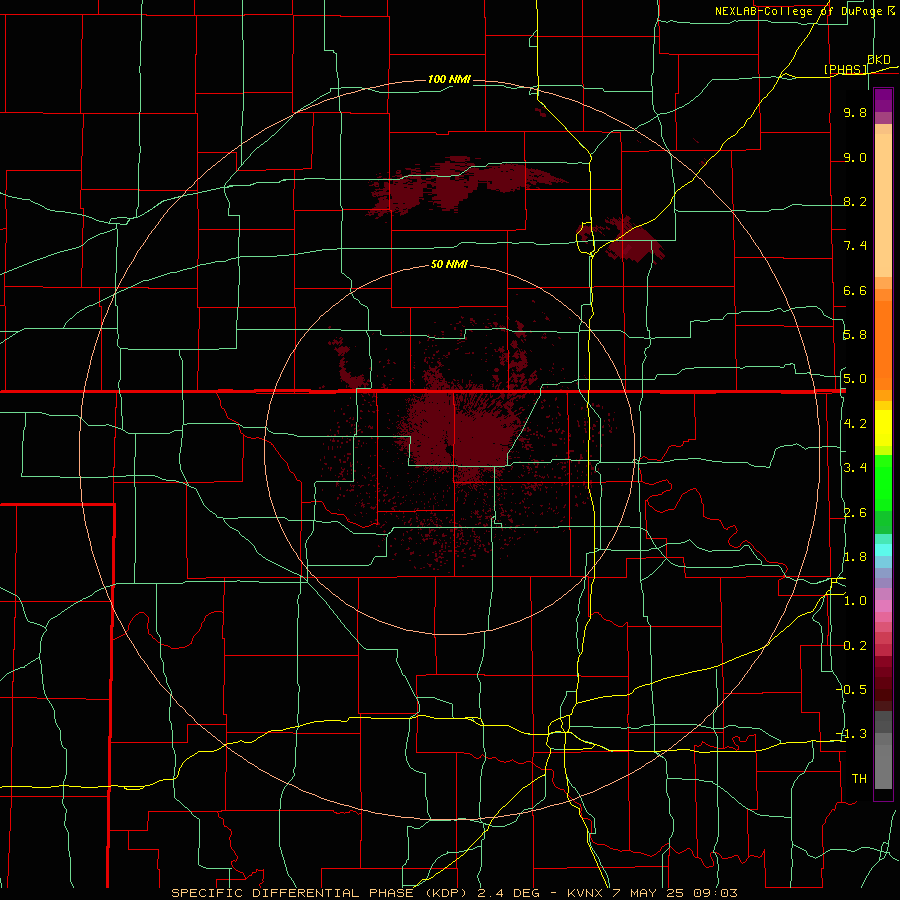Viewport: 900px width, 900px height.
Task: Pick the large peach band in color scale
Action: click(883, 205)
